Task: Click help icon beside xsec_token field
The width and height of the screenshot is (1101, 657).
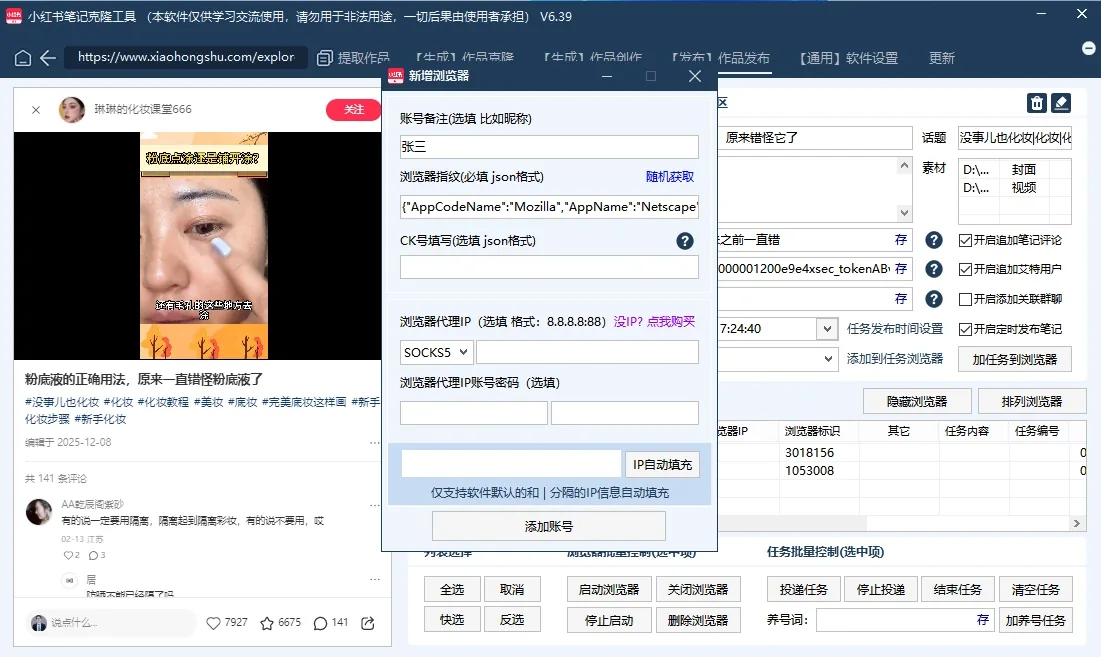Action: pos(933,269)
